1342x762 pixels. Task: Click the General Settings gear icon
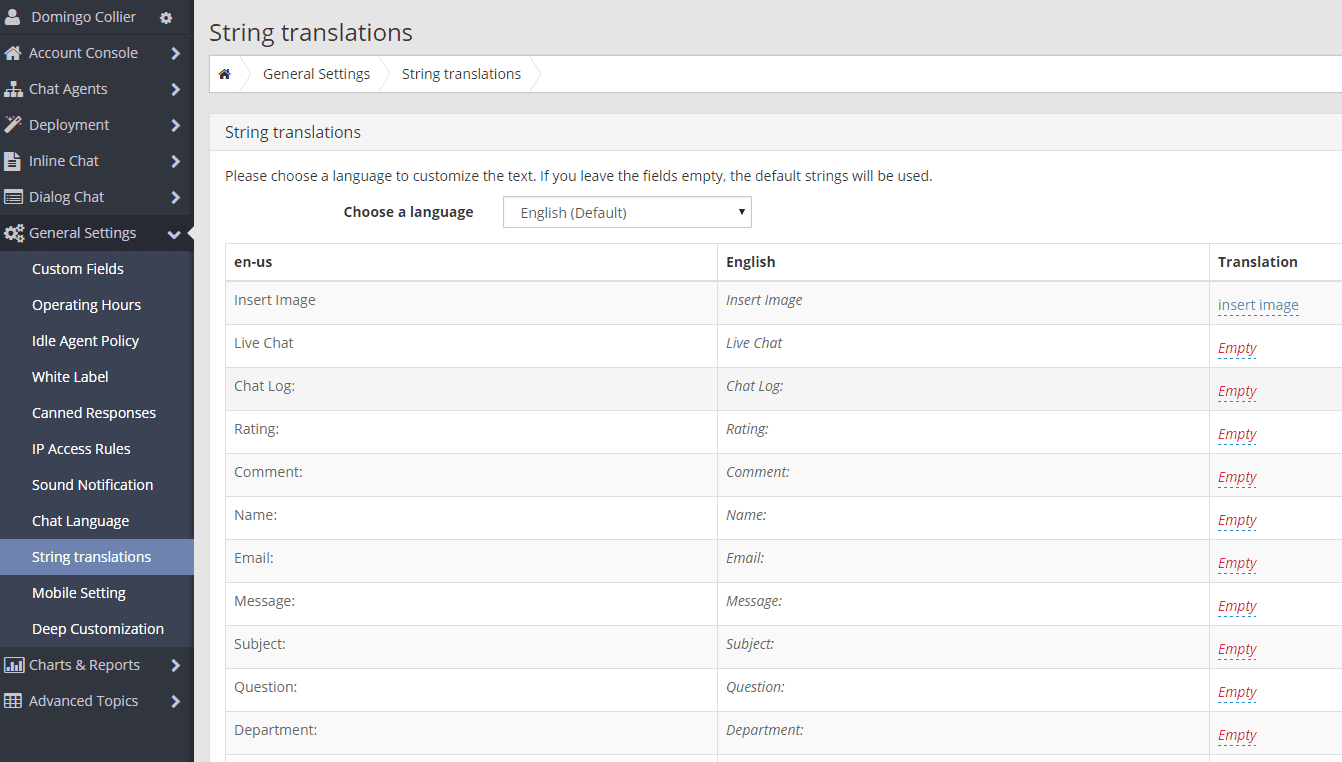point(14,232)
